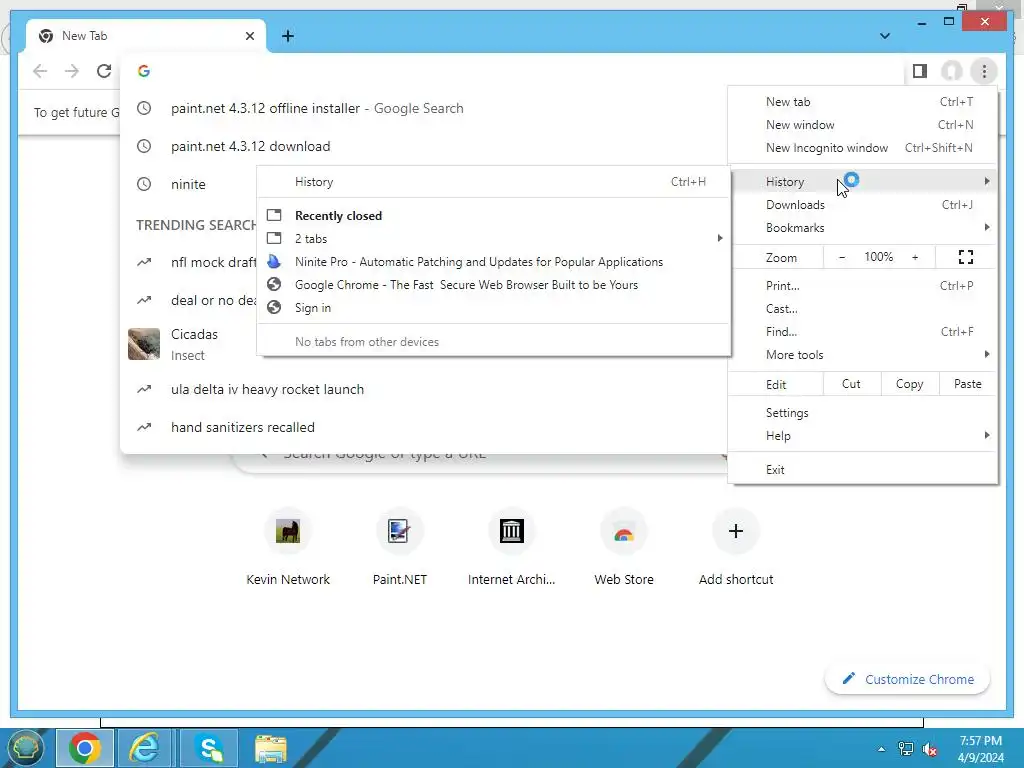Open the side panel icon

(x=920, y=71)
